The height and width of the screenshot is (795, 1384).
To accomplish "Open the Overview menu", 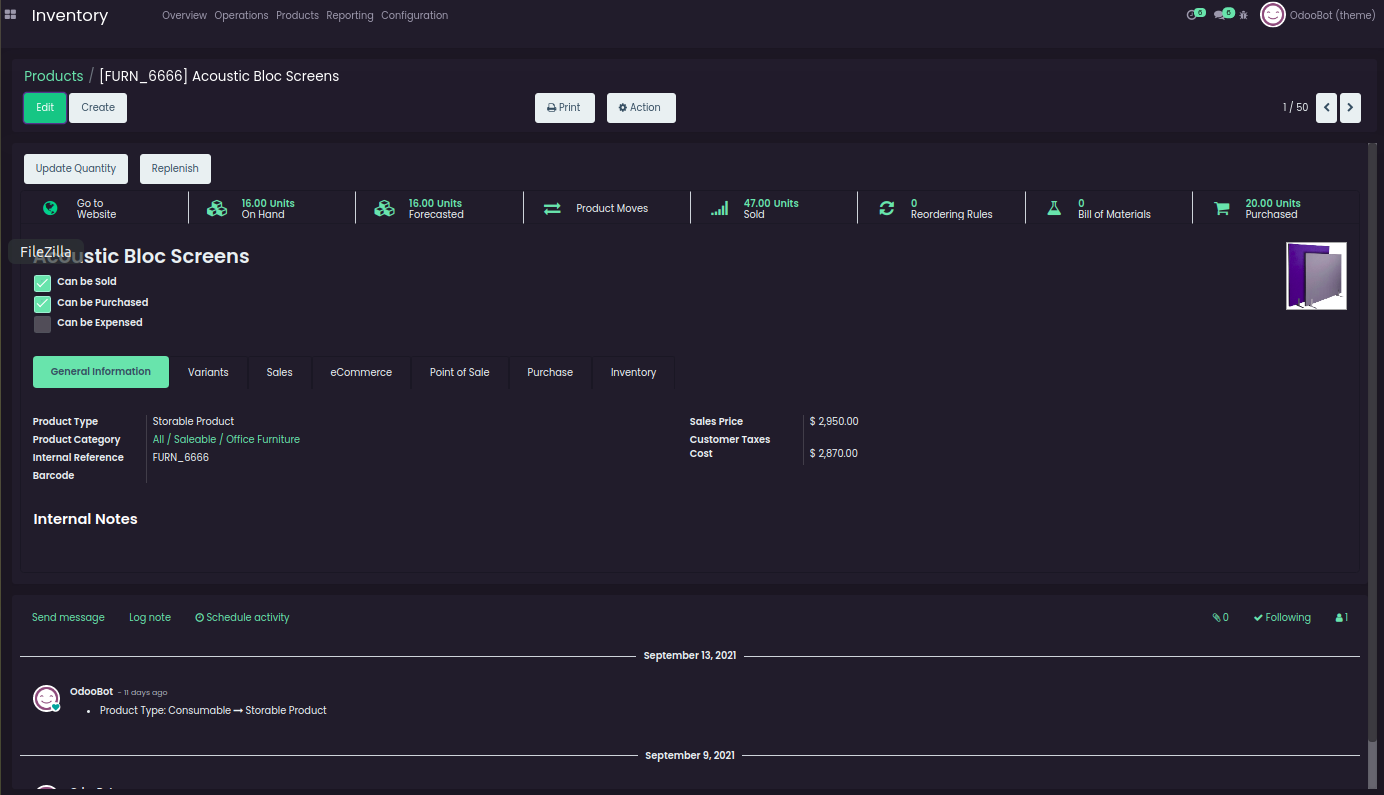I will click(x=184, y=15).
